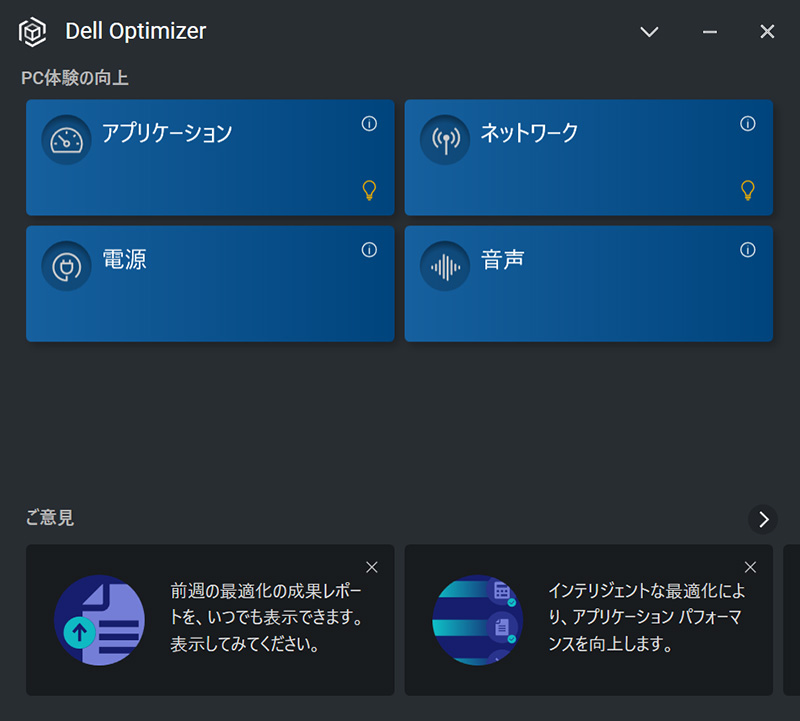
Task: Click the lightbulb on ネットワーク tile
Action: point(747,189)
